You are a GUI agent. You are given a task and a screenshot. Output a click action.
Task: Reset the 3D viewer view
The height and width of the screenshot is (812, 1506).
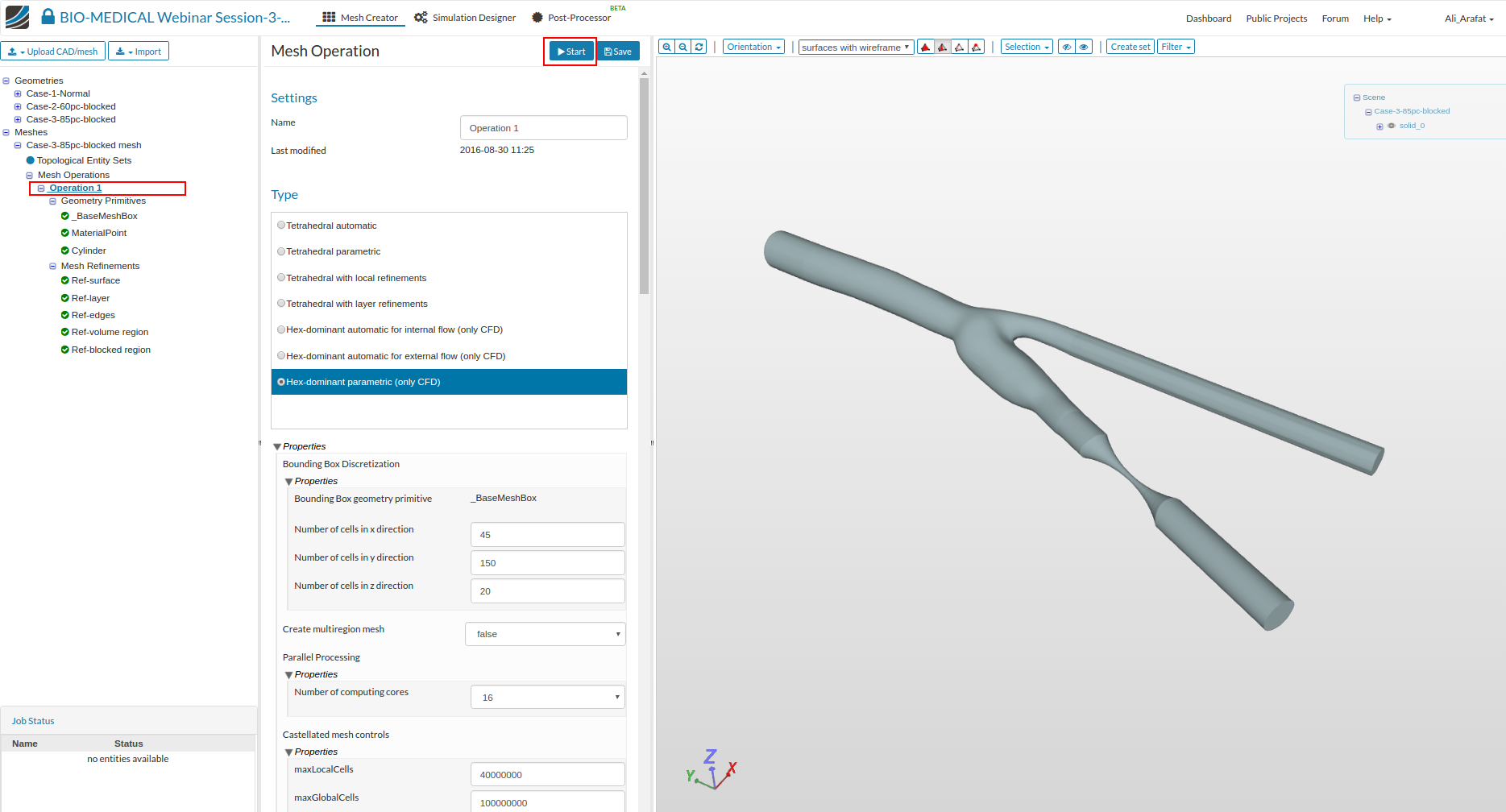(699, 47)
